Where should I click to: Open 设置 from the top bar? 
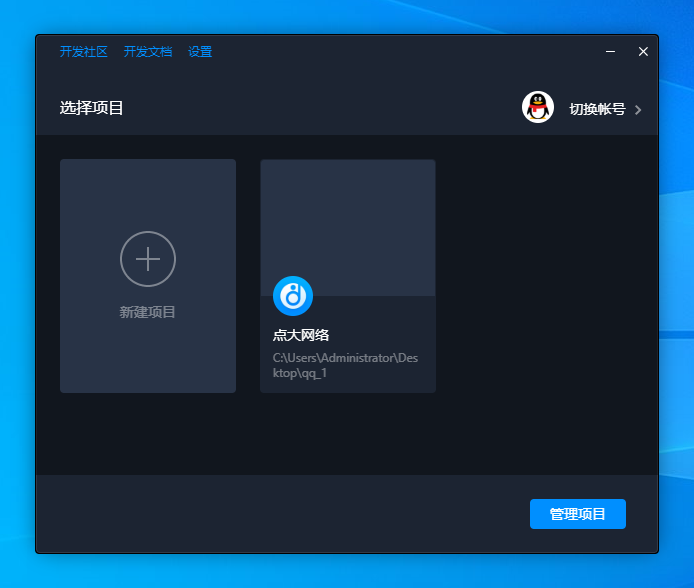pyautogui.click(x=200, y=52)
